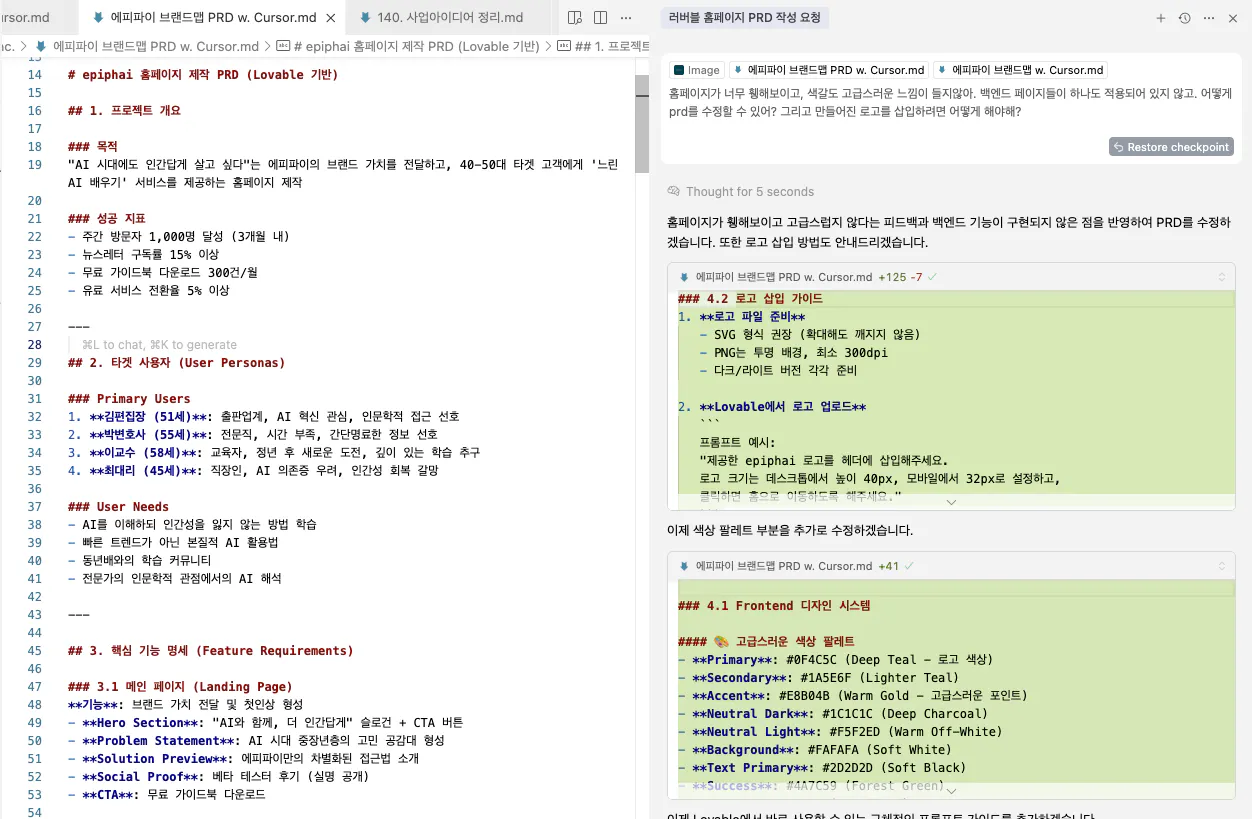Open editor more actions ellipsis
The image size is (1252, 819).
[x=626, y=18]
